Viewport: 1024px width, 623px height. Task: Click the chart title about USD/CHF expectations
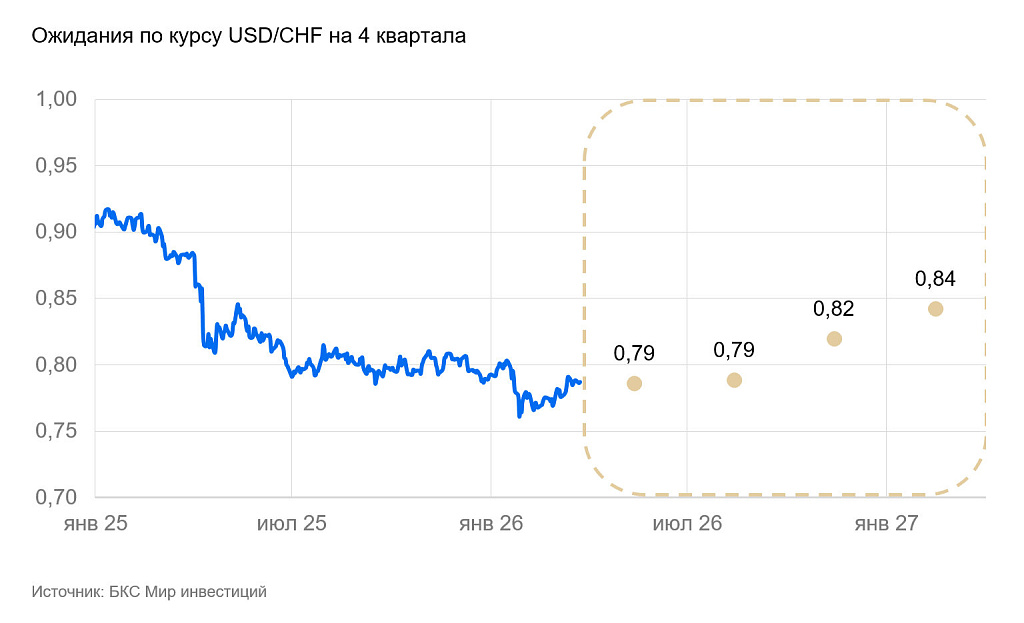pos(249,37)
